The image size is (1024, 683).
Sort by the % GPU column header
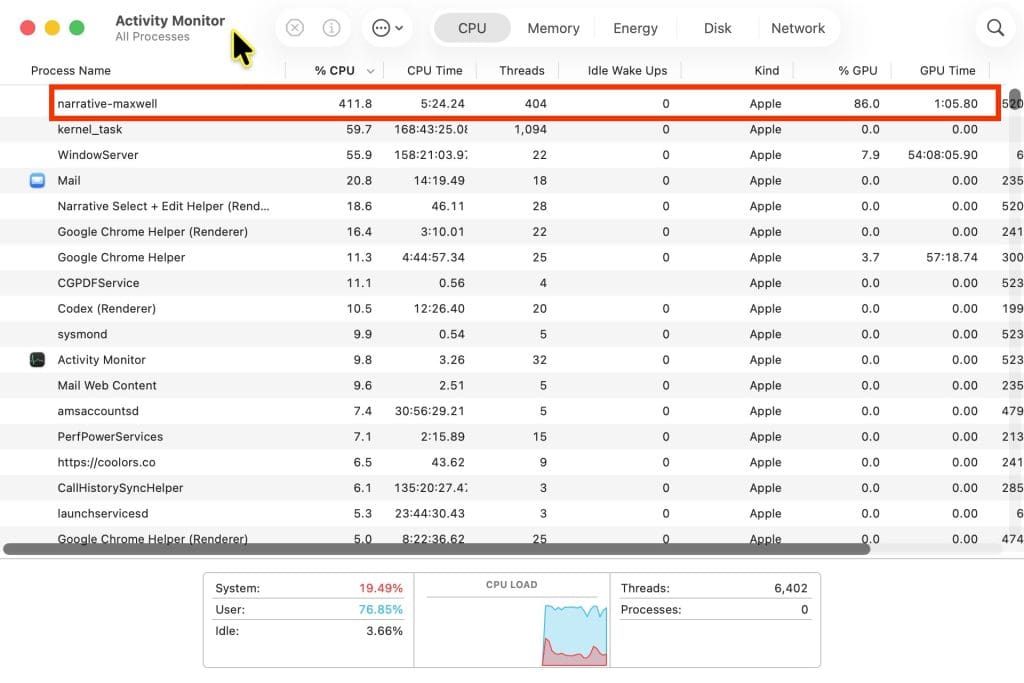click(857, 71)
